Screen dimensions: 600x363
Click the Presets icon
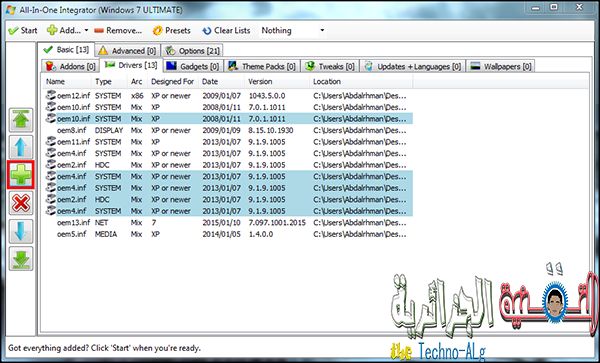click(x=158, y=31)
